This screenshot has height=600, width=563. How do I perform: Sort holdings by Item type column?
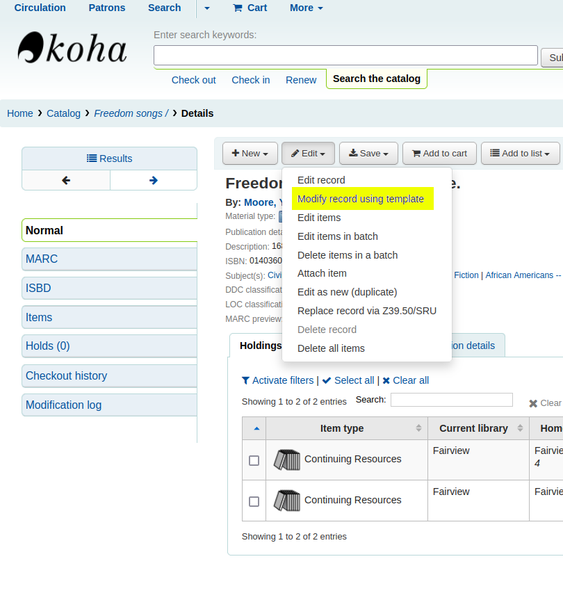point(347,428)
